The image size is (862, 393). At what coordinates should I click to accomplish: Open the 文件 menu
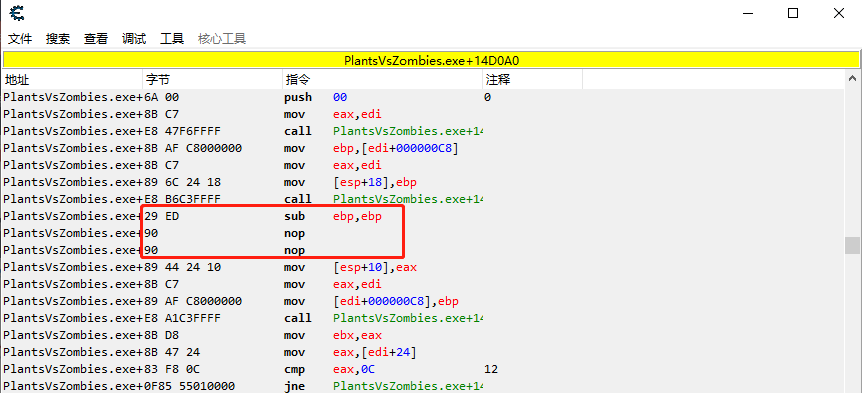click(x=20, y=38)
